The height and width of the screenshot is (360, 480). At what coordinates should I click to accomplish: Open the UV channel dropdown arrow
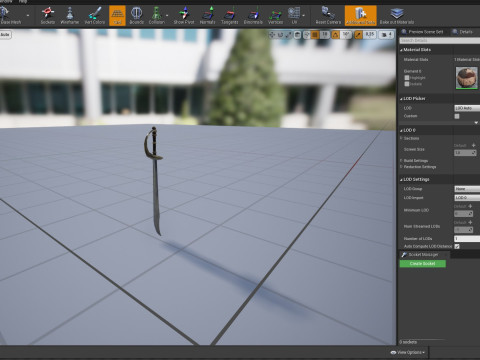pyautogui.click(x=303, y=15)
